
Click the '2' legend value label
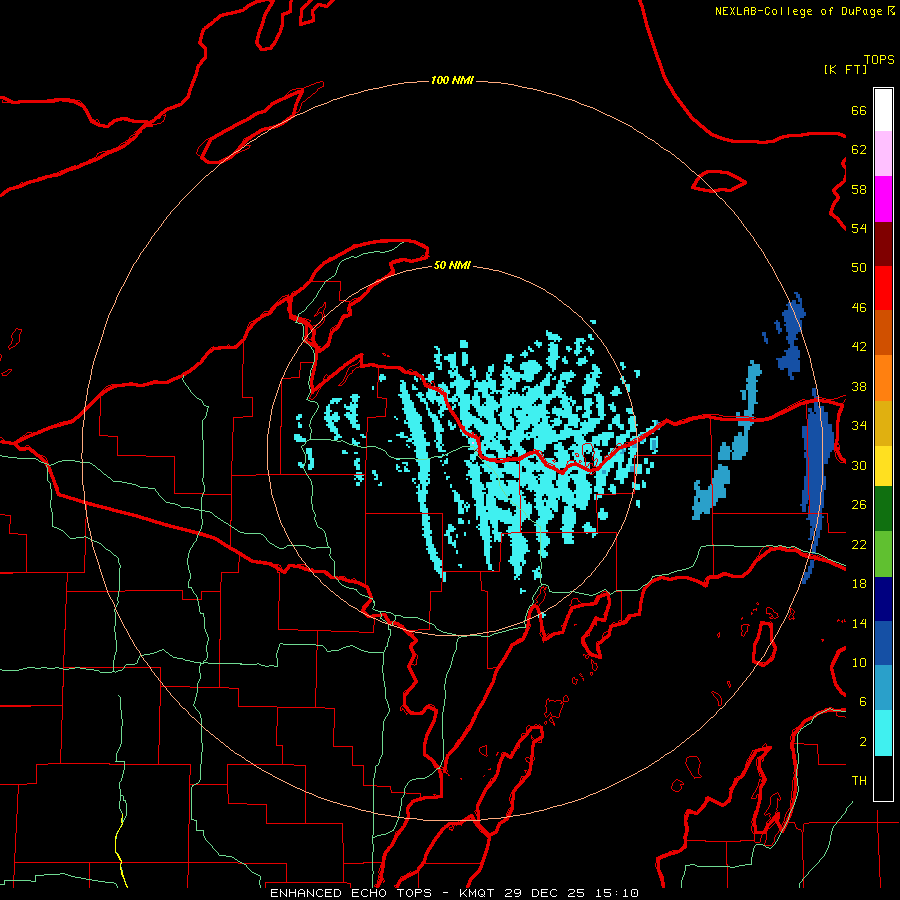click(863, 742)
